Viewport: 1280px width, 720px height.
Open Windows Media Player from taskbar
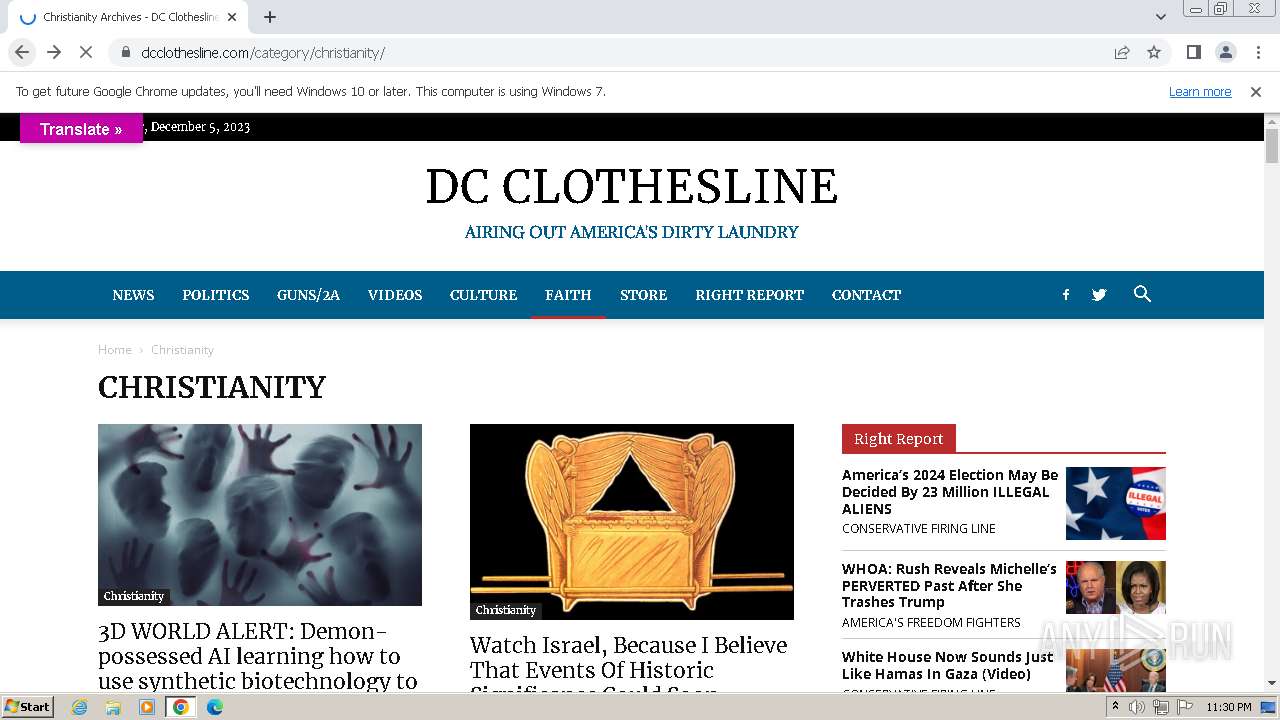tap(147, 707)
